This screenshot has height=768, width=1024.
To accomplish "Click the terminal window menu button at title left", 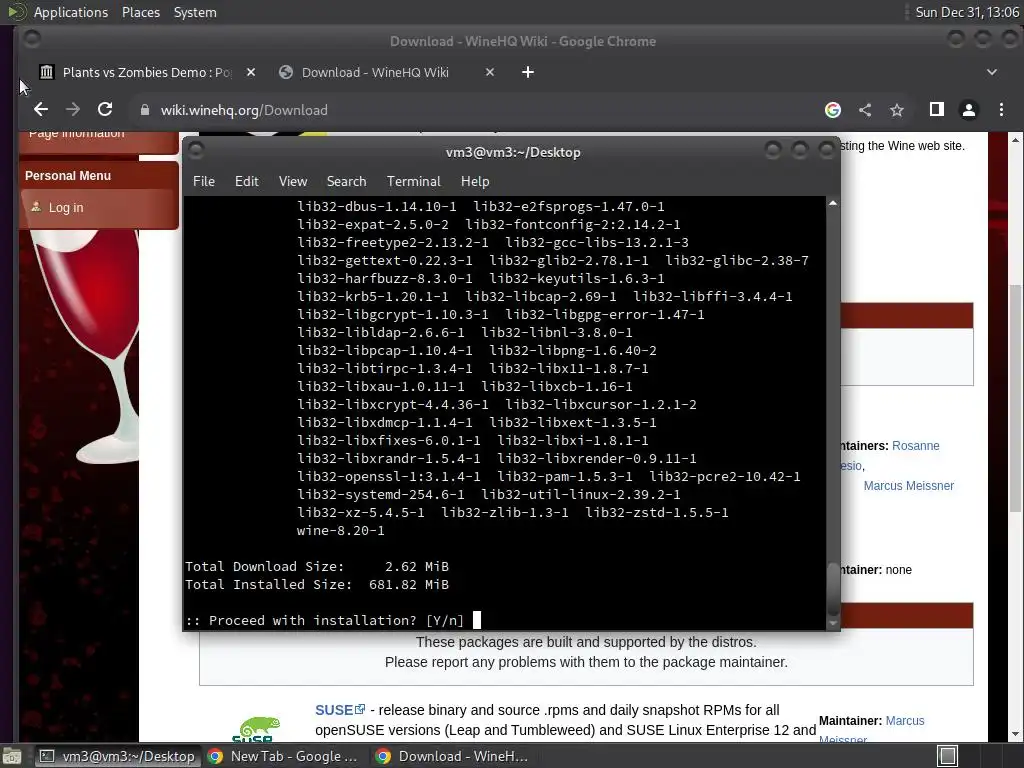I will 195,152.
